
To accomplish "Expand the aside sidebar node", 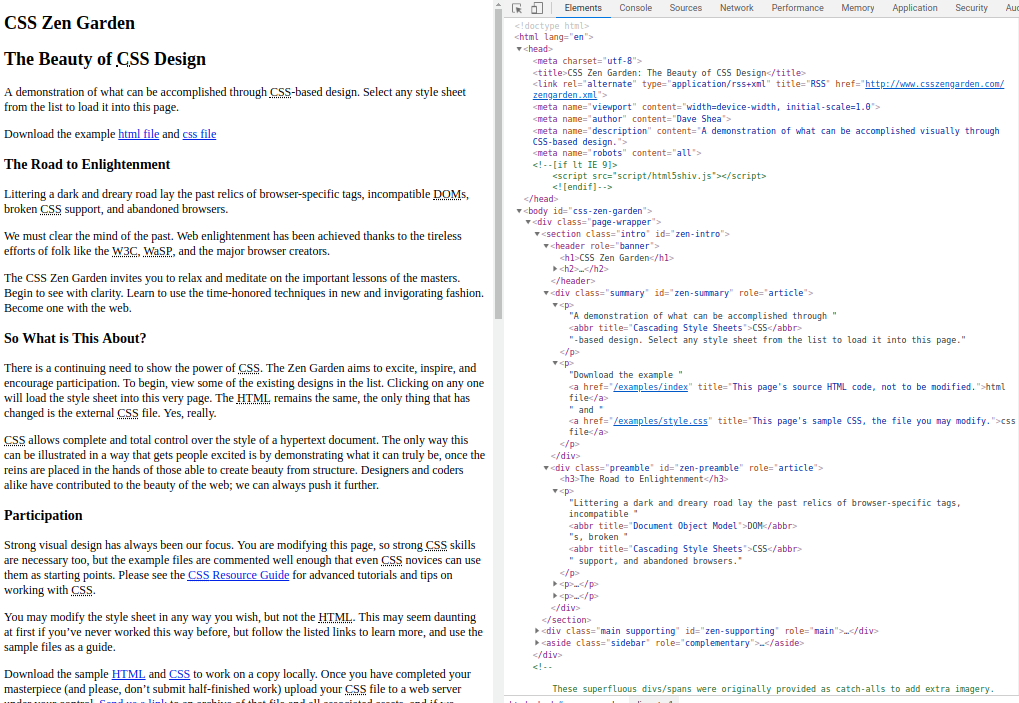I will [537, 643].
